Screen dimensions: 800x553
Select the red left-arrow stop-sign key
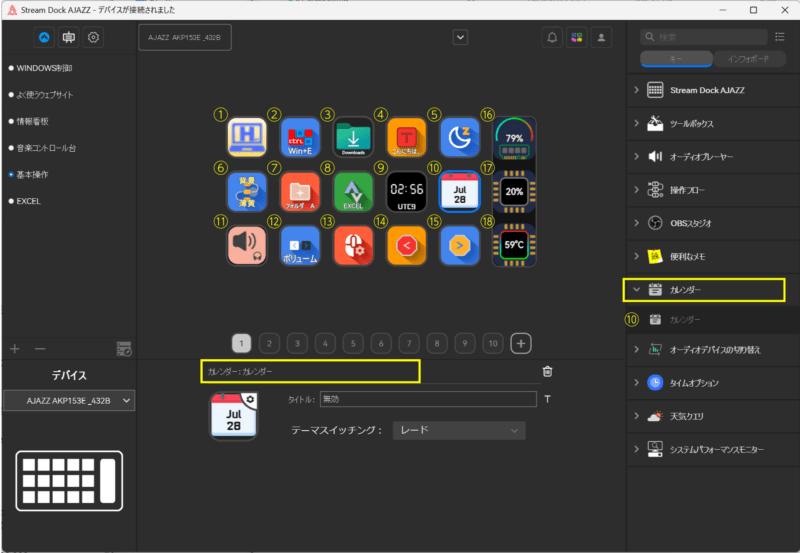pyautogui.click(x=407, y=245)
